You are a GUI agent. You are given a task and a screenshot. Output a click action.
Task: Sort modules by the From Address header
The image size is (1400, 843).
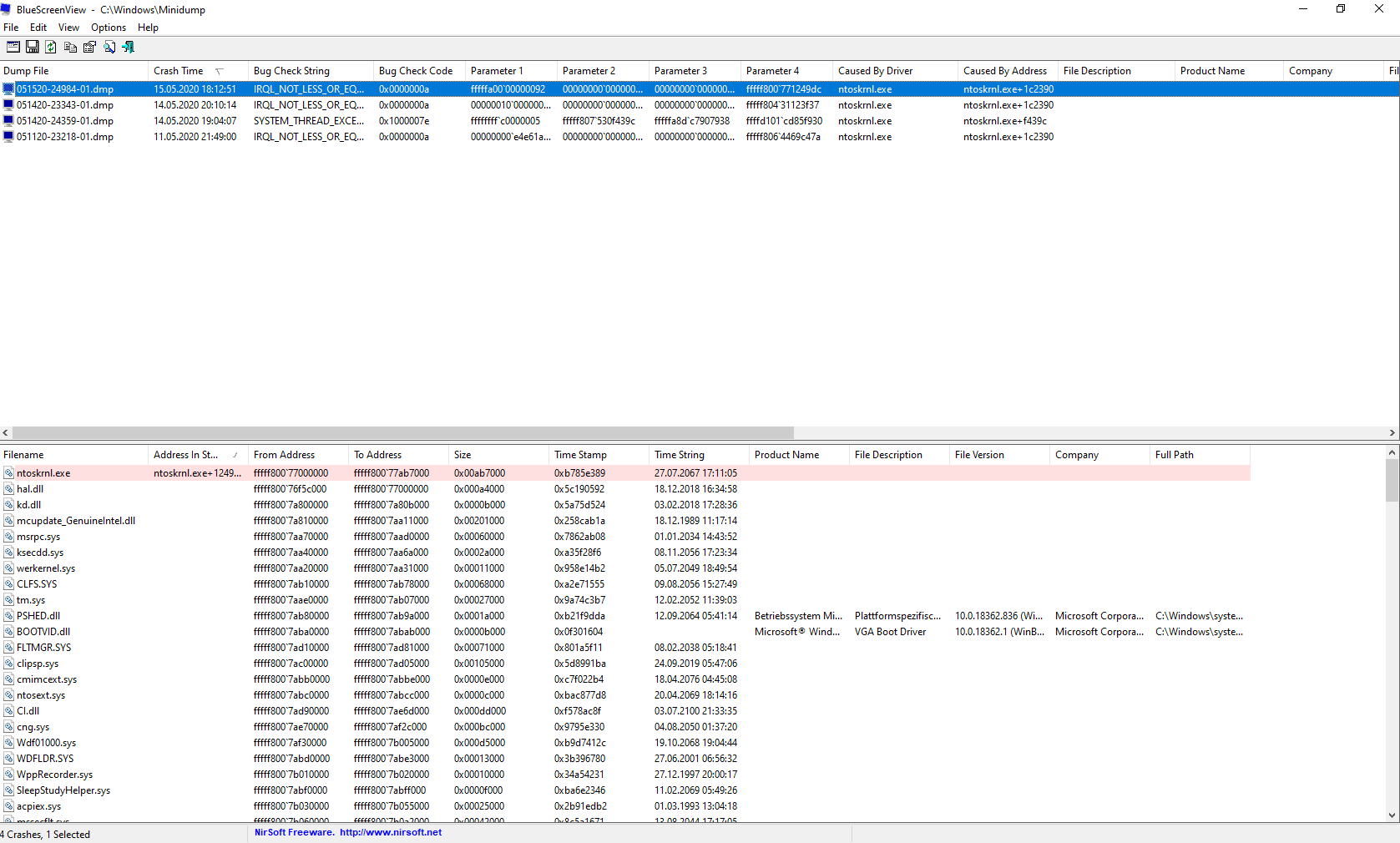tap(299, 455)
